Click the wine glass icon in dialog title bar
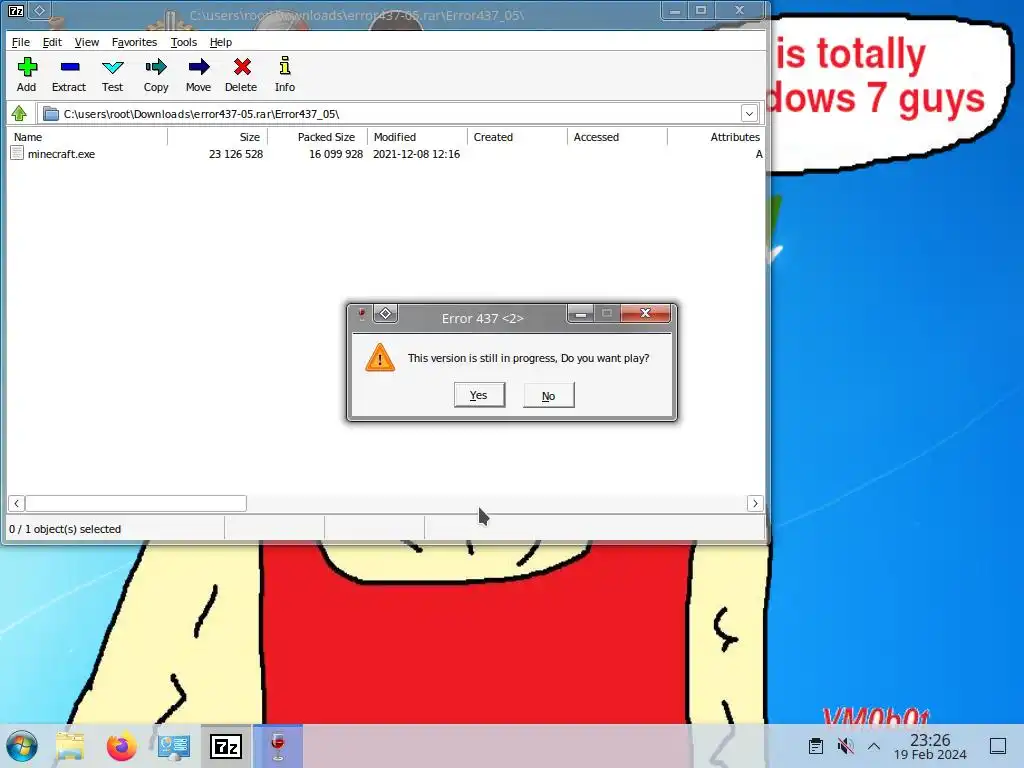 [x=361, y=314]
